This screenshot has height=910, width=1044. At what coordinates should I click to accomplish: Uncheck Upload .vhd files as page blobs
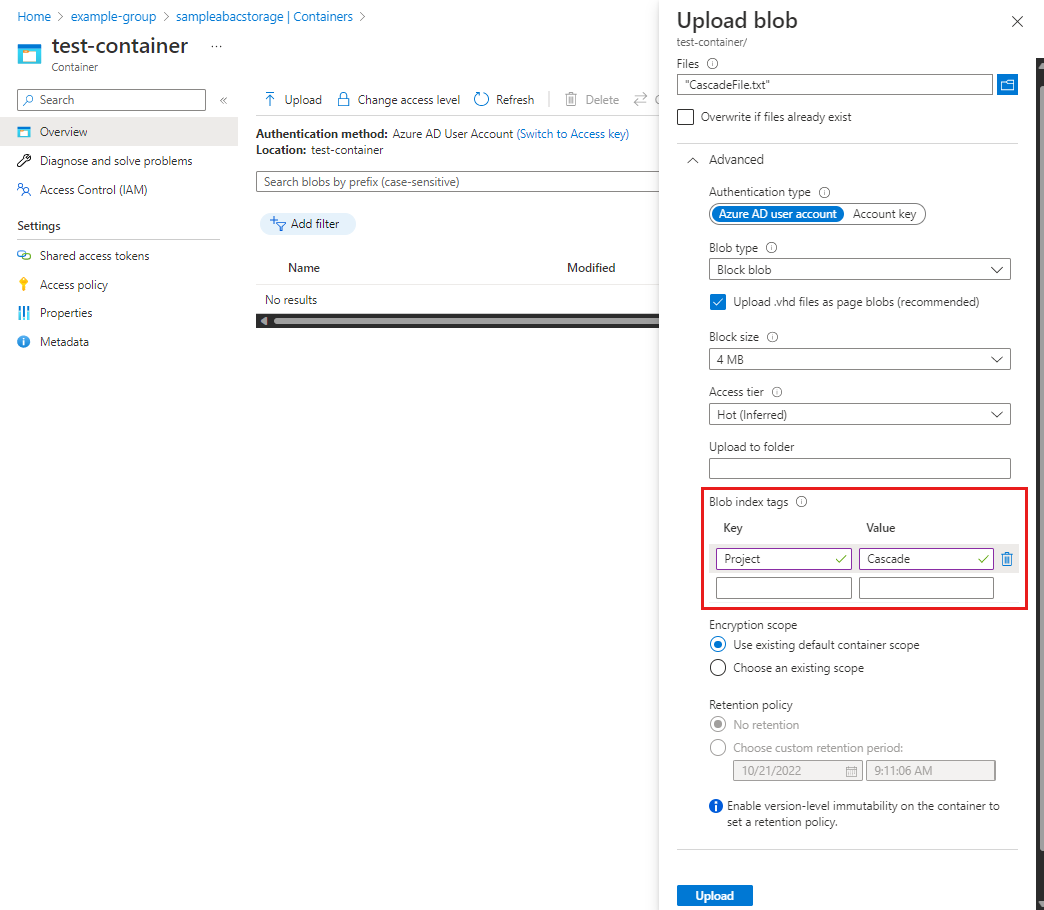(x=718, y=301)
